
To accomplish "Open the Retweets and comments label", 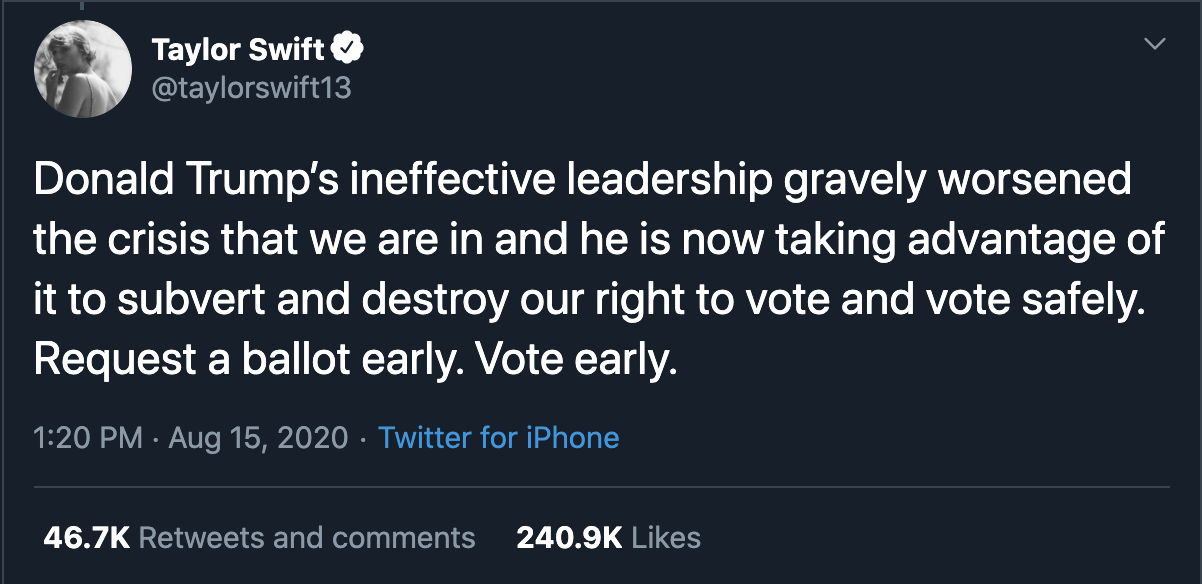I will pos(307,537).
